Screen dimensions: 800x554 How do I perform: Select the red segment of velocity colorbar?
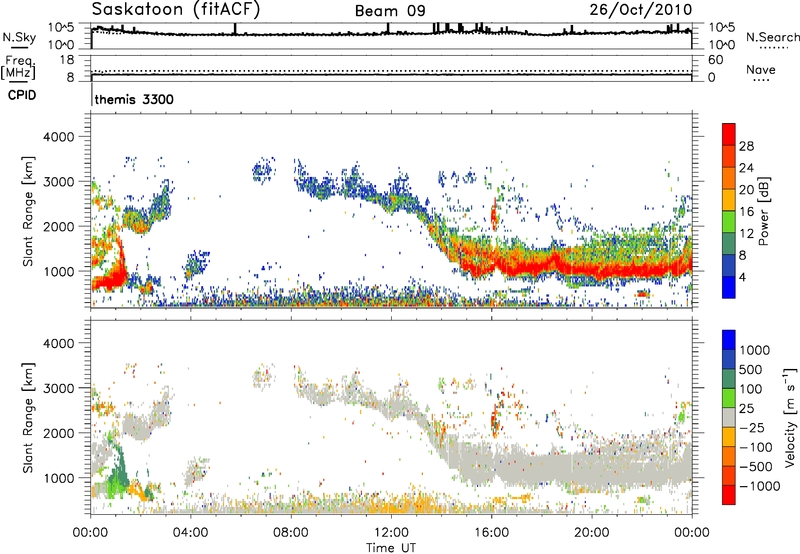tap(729, 495)
